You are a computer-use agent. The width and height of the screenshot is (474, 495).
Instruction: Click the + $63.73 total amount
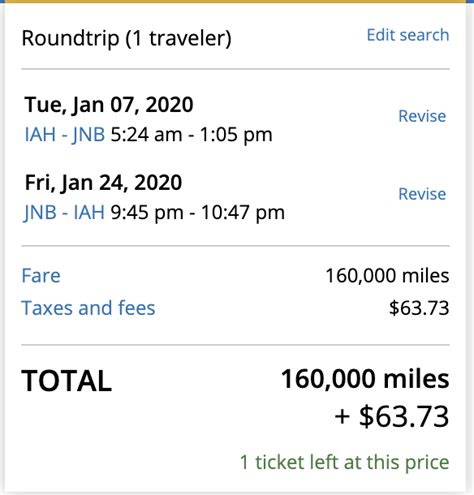[392, 417]
